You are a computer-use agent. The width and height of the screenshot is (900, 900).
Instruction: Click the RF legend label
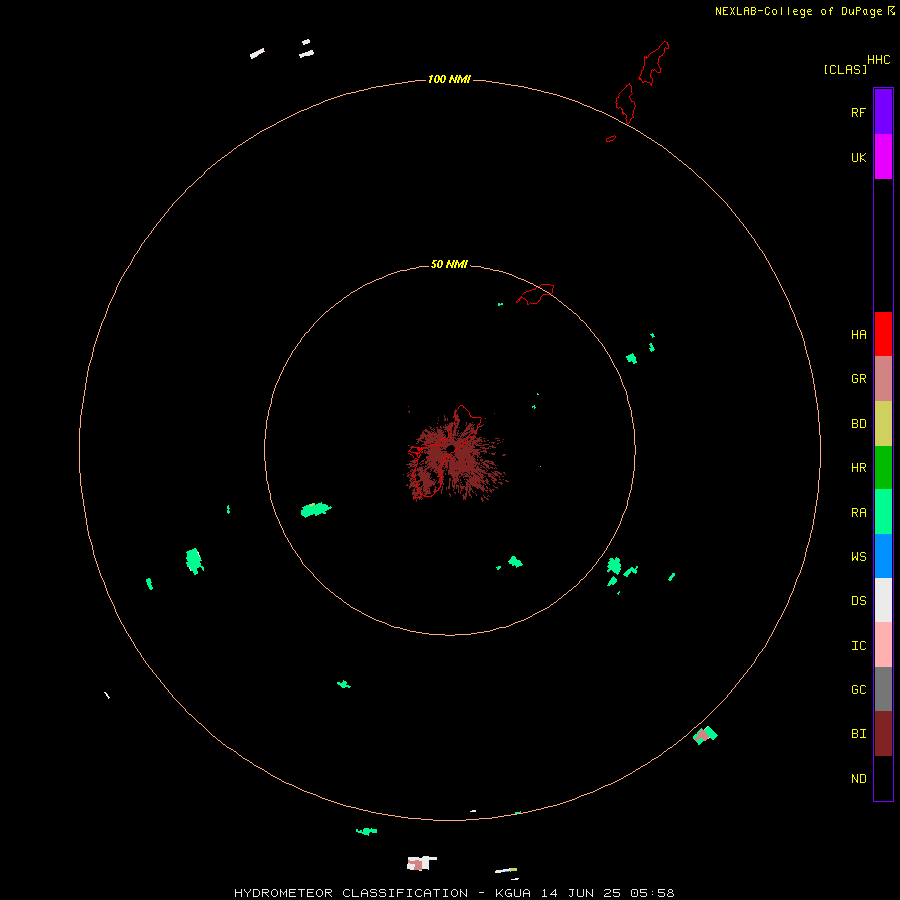pos(858,112)
